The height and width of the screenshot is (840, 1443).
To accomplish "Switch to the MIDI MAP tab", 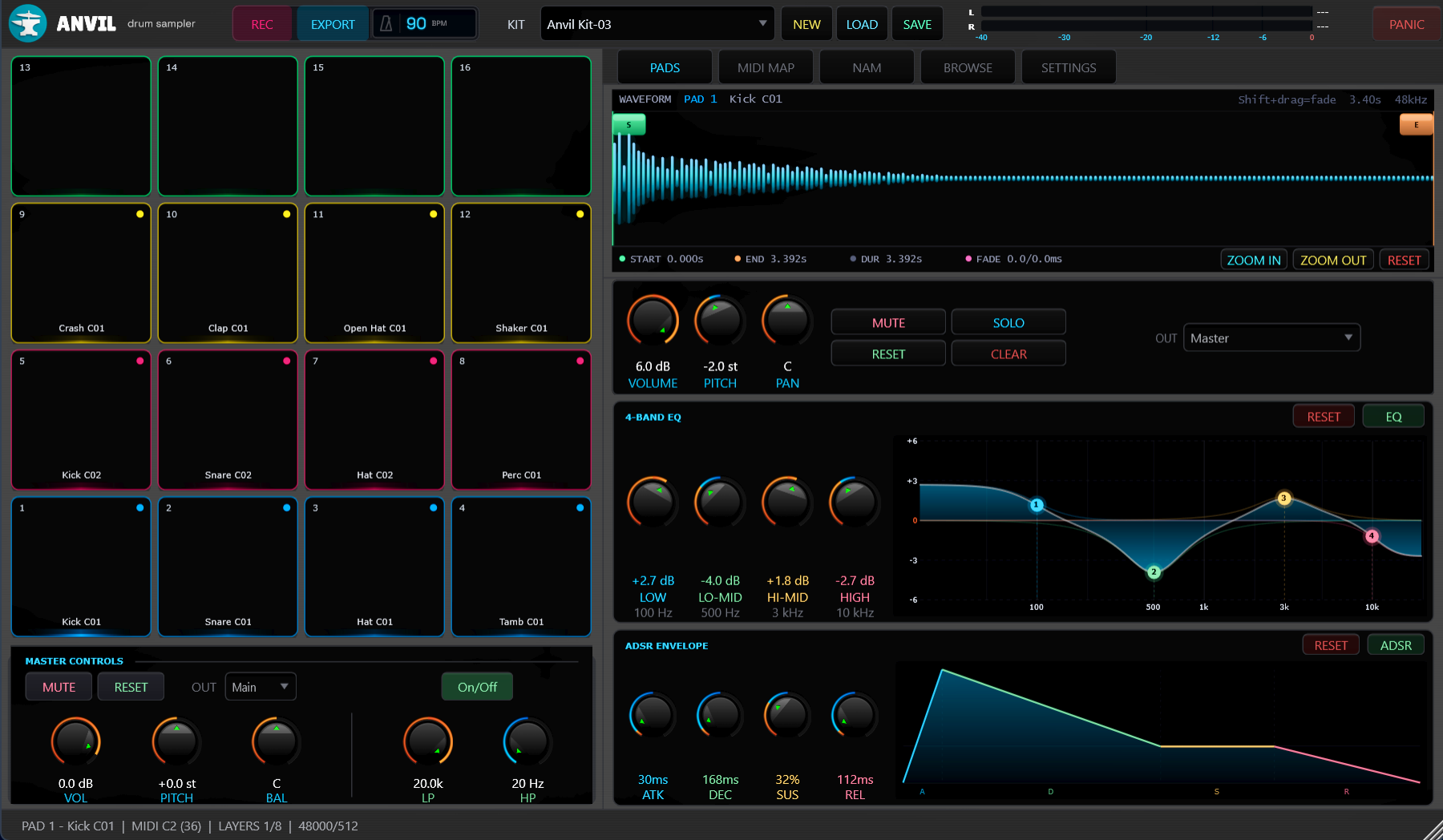I will pyautogui.click(x=766, y=67).
